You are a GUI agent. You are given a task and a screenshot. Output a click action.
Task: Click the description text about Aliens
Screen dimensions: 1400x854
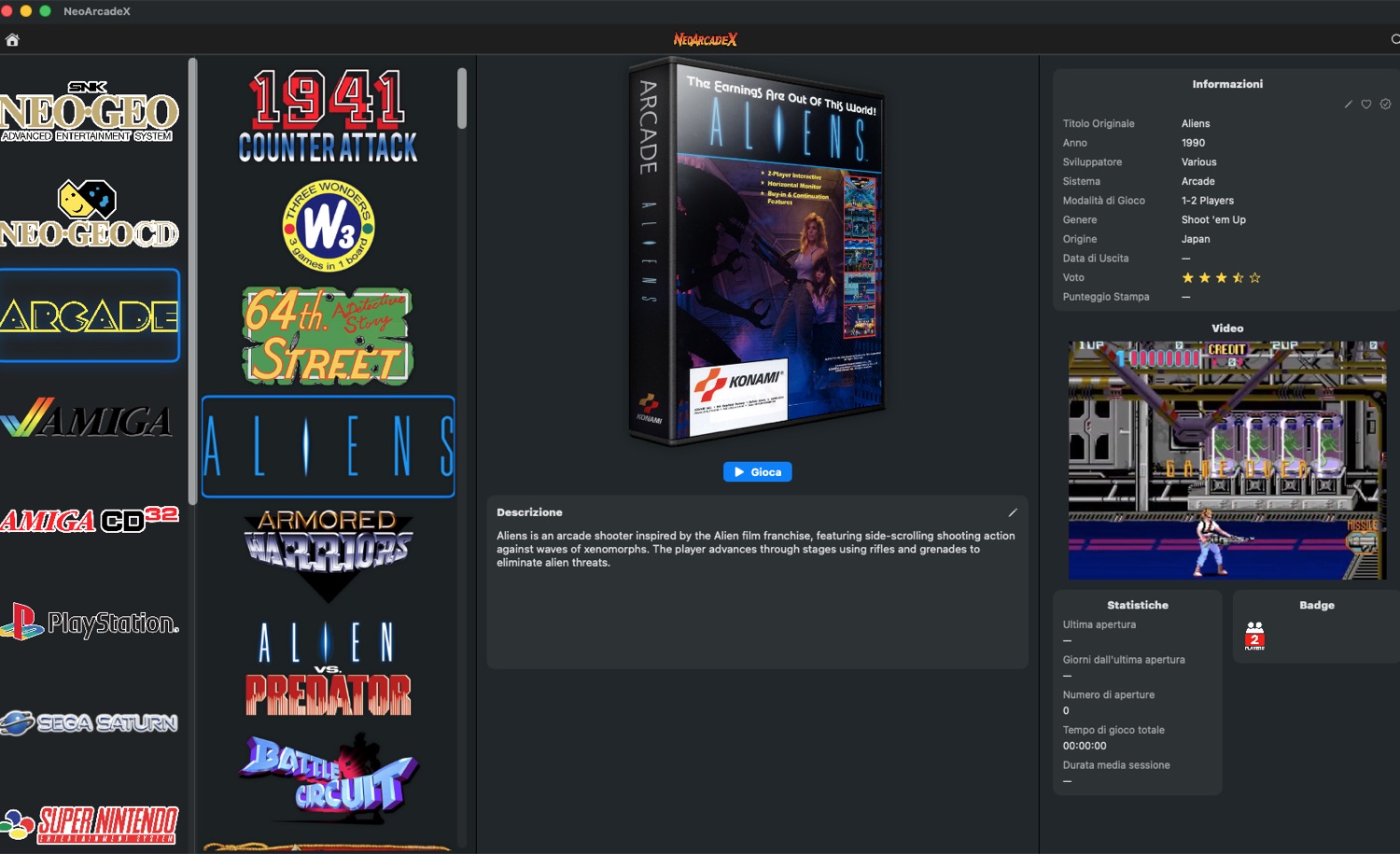click(756, 549)
